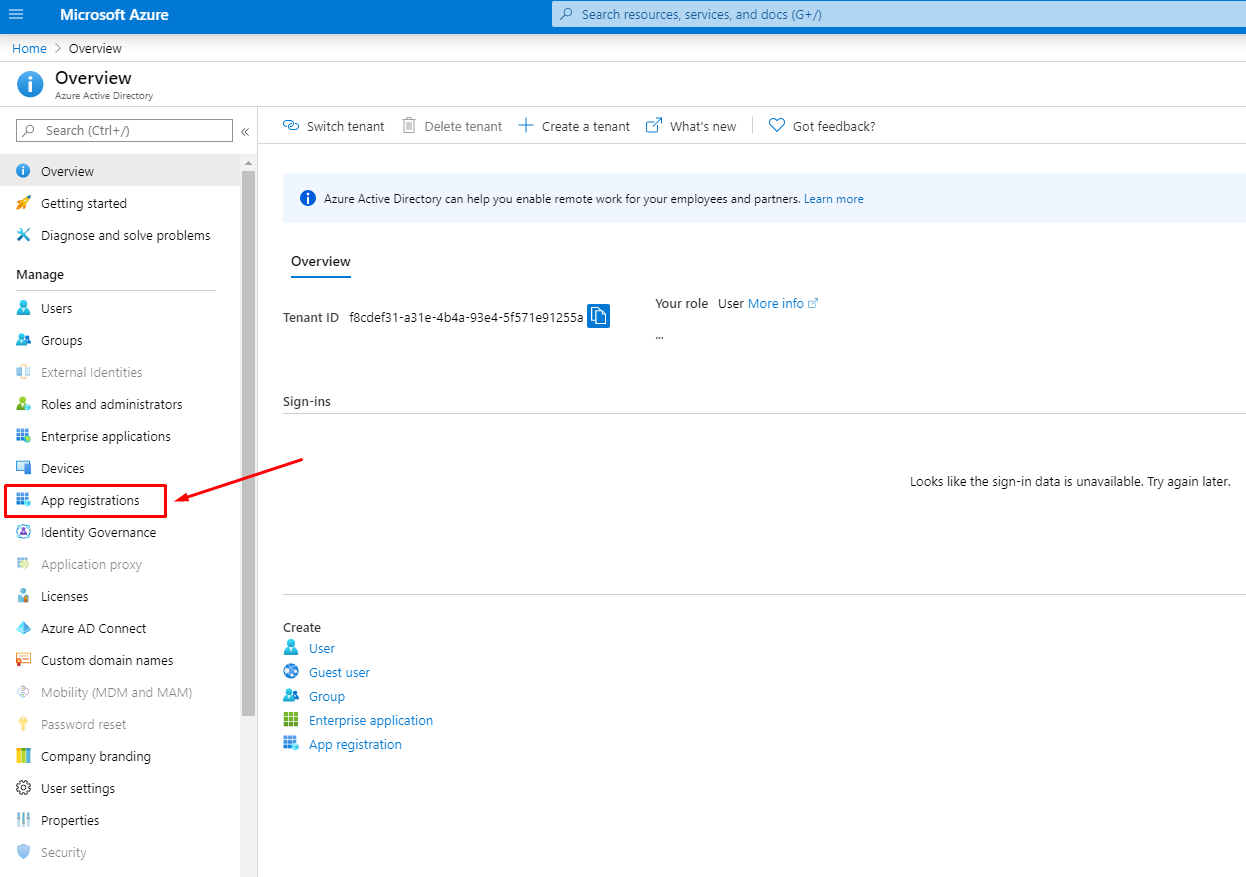Click the Licenses icon in sidebar

pos(23,596)
